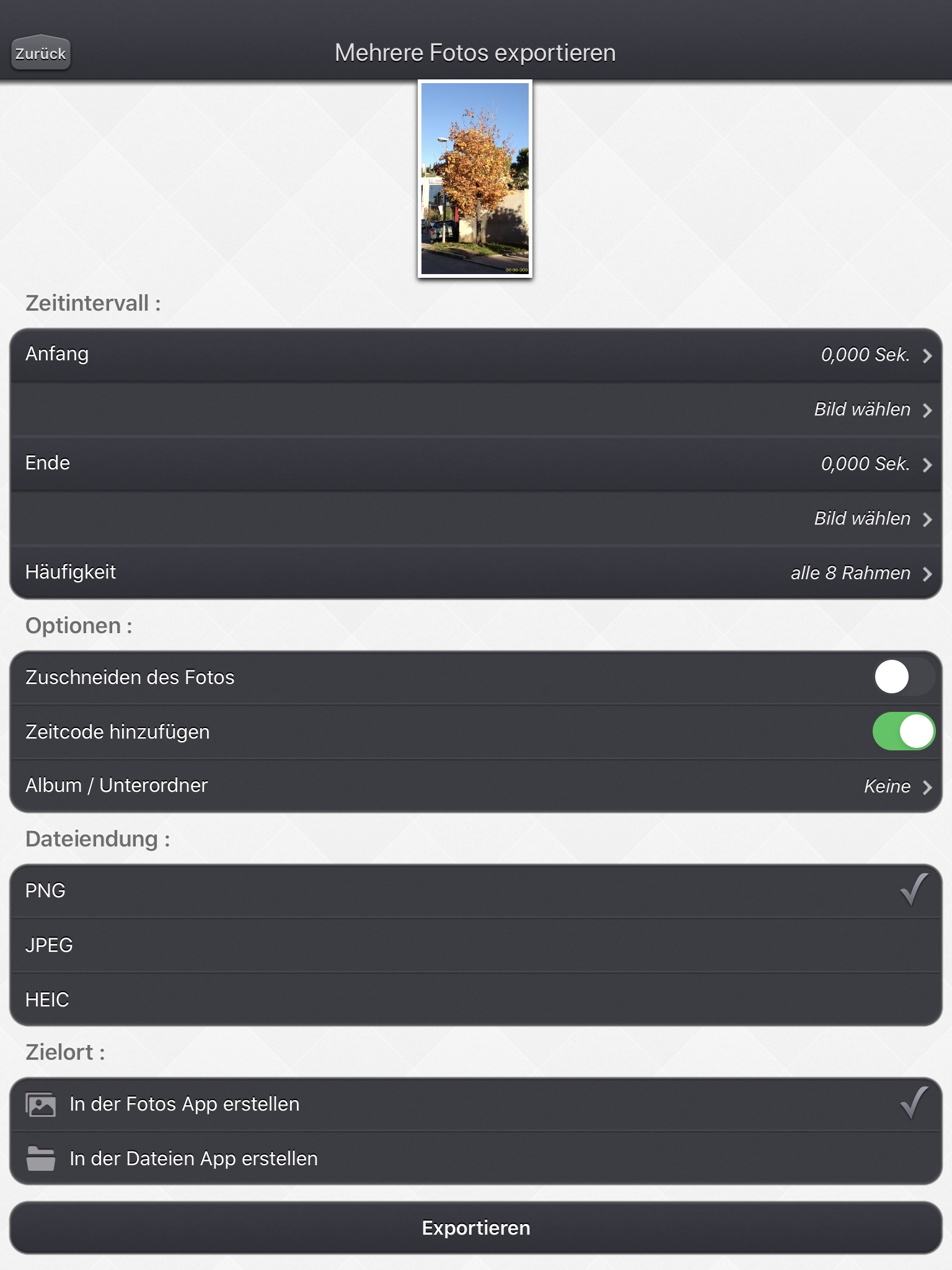Disable Zeitcode hinzufügen switch
This screenshot has width=952, height=1270.
click(x=904, y=731)
